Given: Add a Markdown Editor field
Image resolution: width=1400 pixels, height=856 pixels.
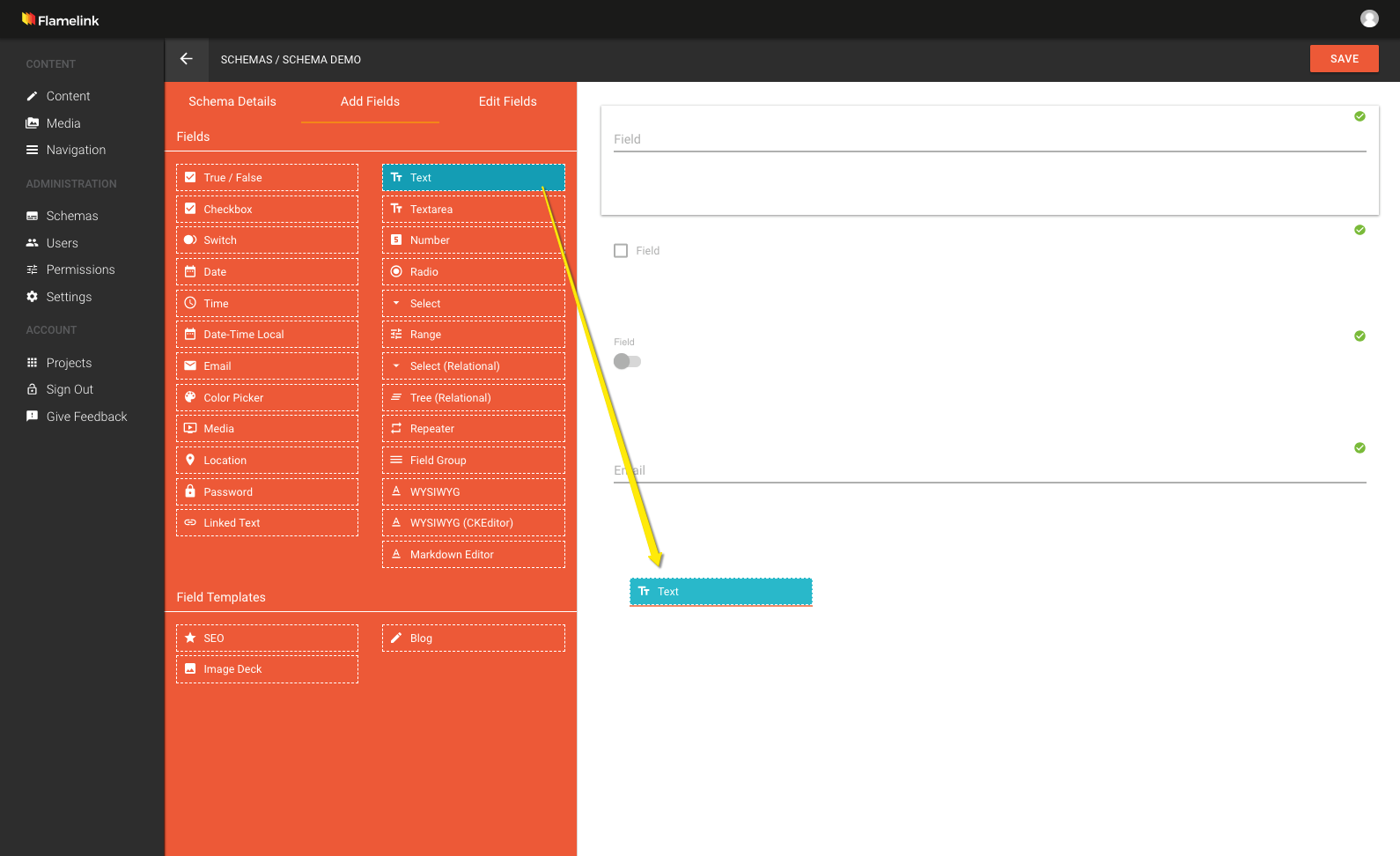Looking at the screenshot, I should [x=474, y=554].
